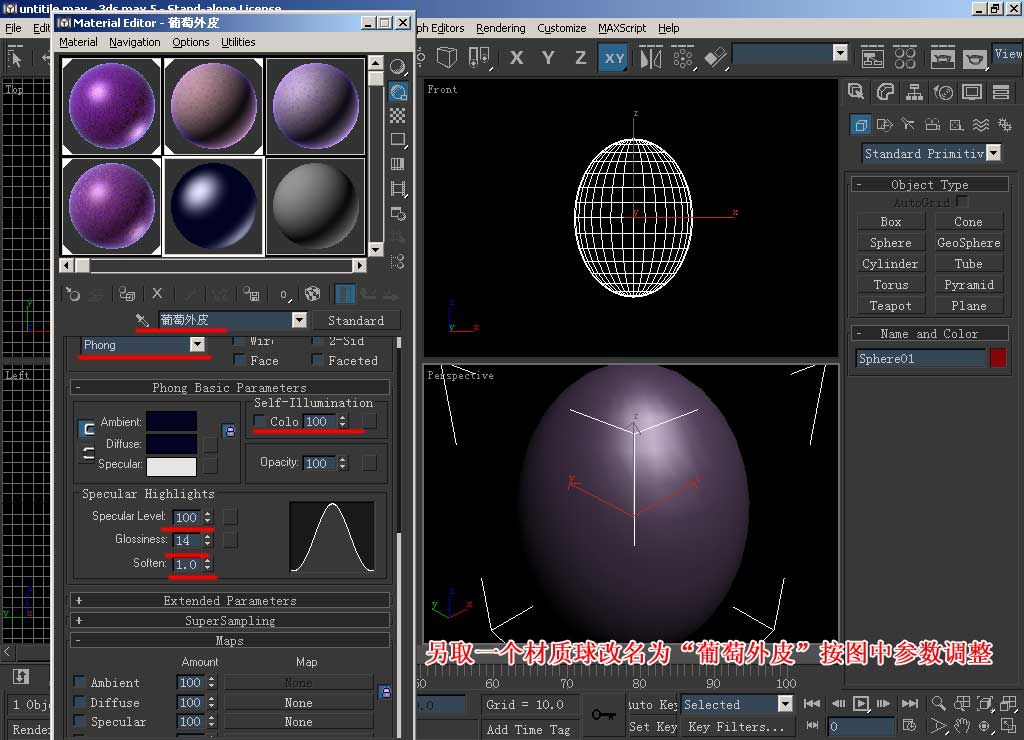The height and width of the screenshot is (740, 1024).
Task: Enable the Ambient map checkbox
Action: (x=79, y=682)
